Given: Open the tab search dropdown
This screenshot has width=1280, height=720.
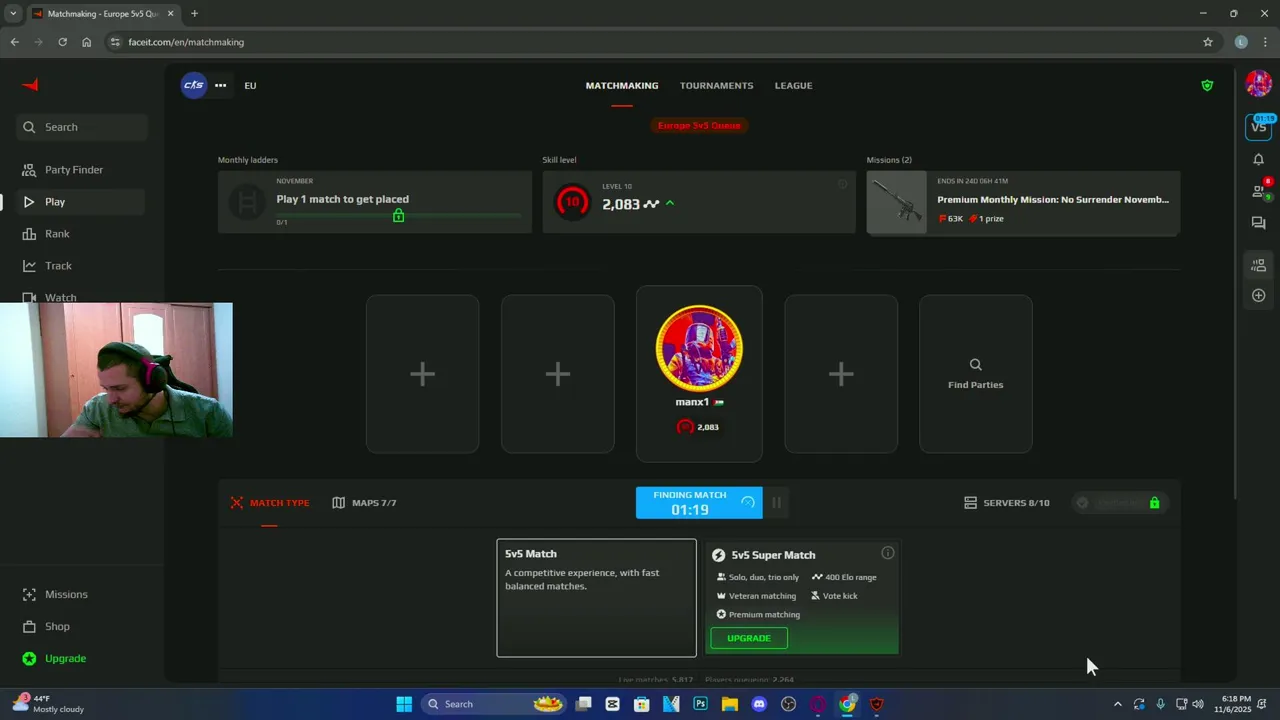Looking at the screenshot, I should pyautogui.click(x=13, y=13).
